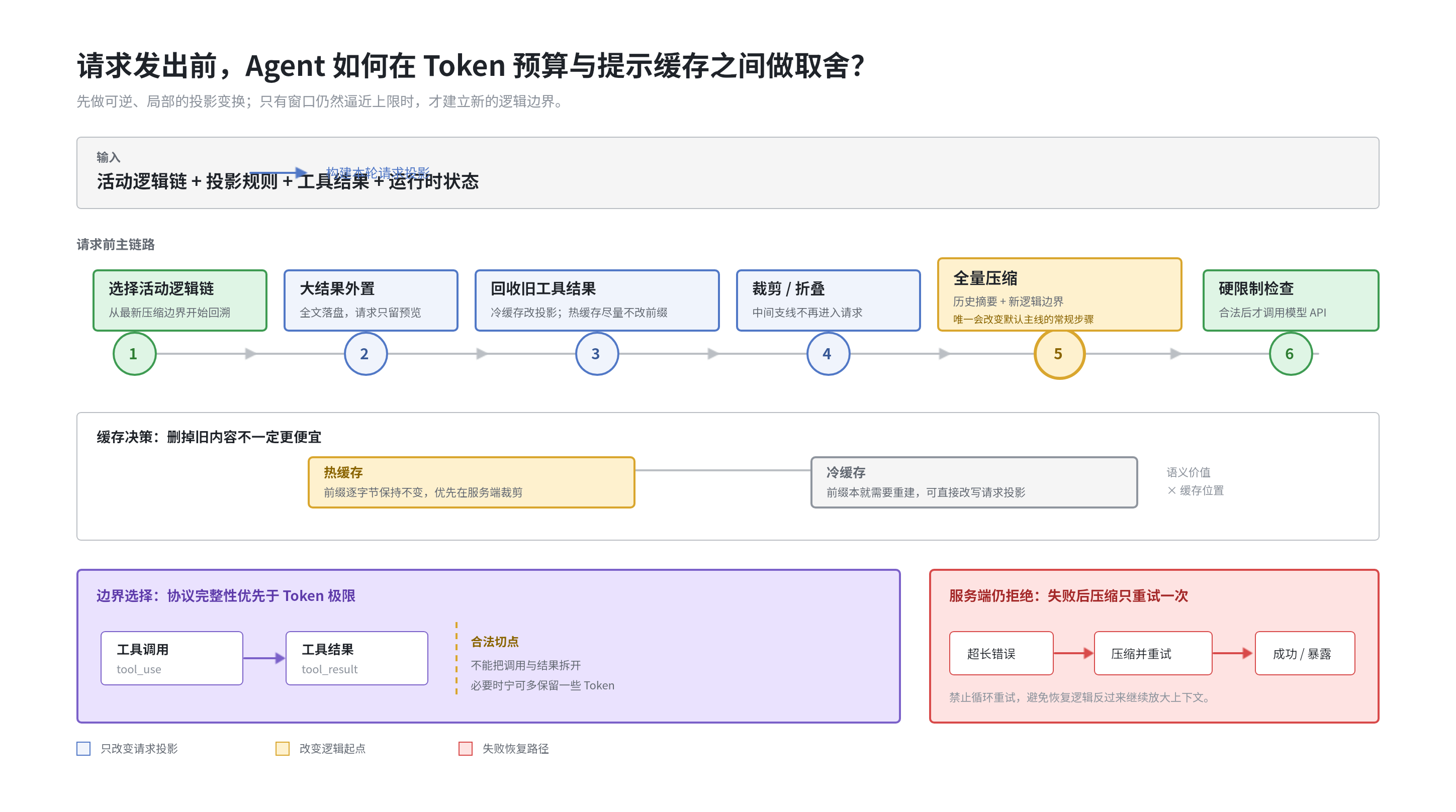Click the blue legend swatch 只改变请求投影
This screenshot has width=1456, height=812.
click(83, 748)
